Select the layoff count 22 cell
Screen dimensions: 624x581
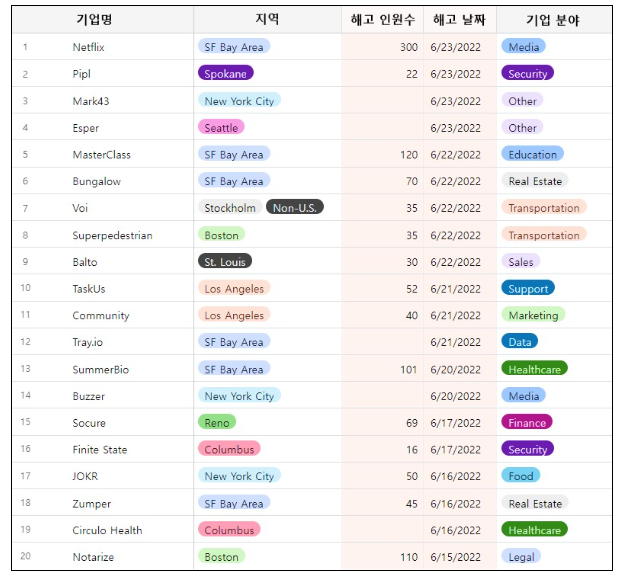[382, 74]
